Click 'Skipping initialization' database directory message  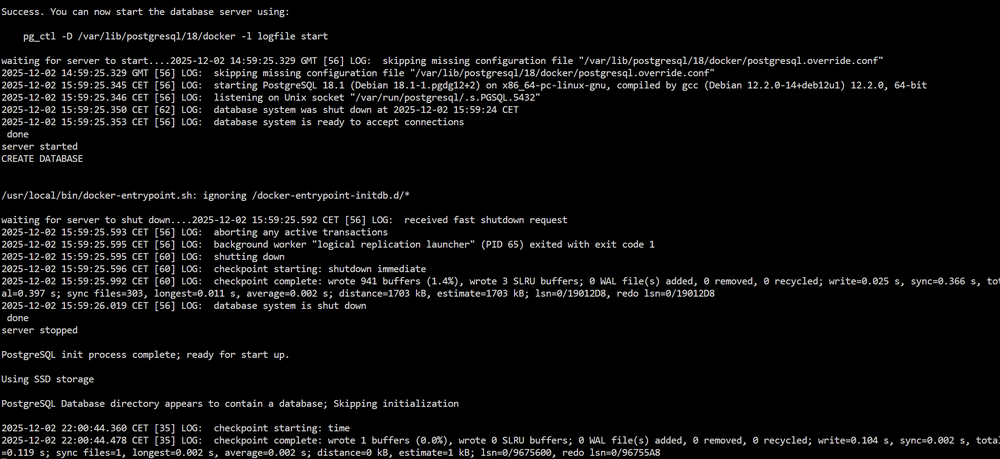(230, 404)
